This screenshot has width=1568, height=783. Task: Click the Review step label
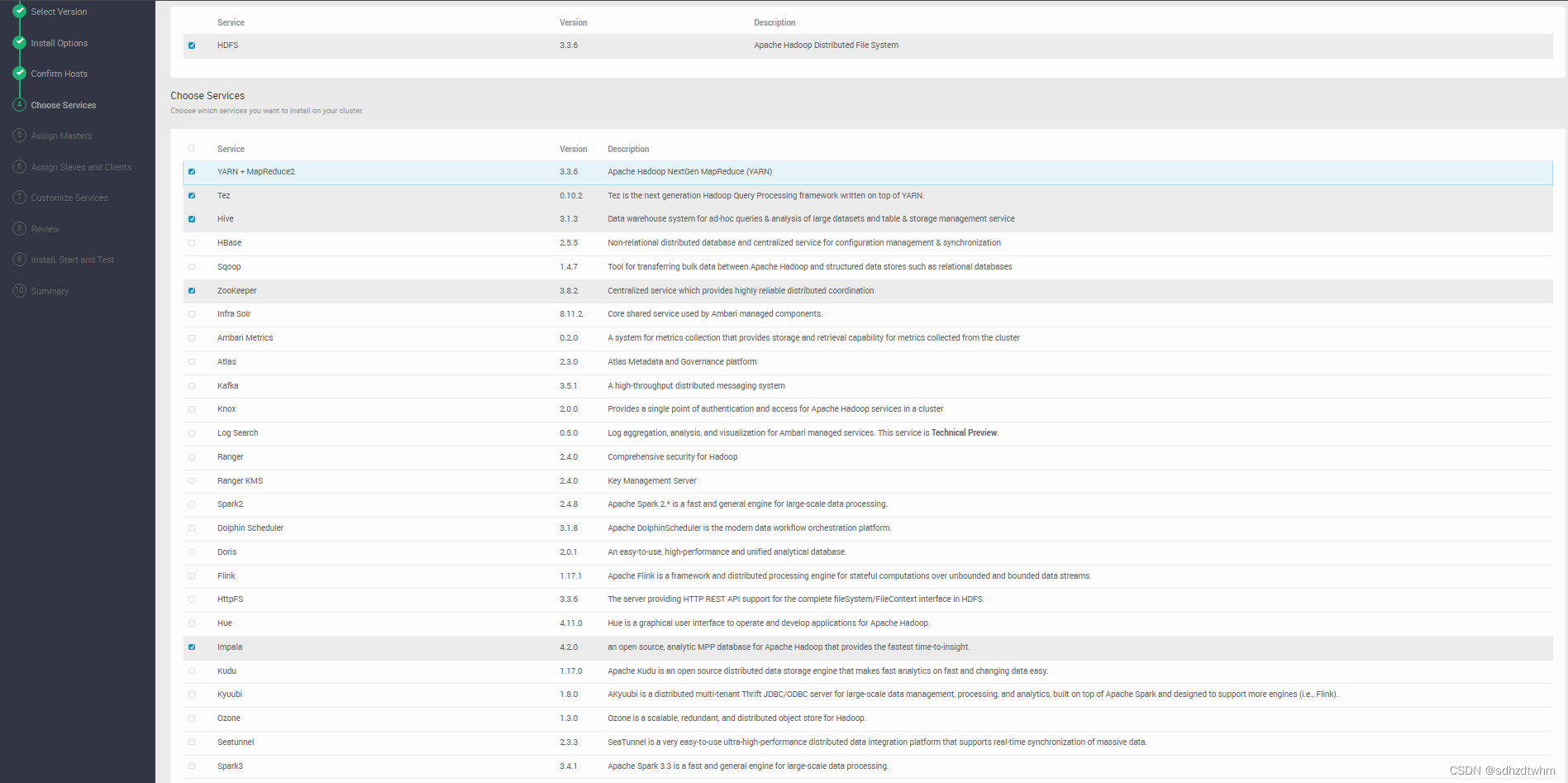[x=45, y=229]
